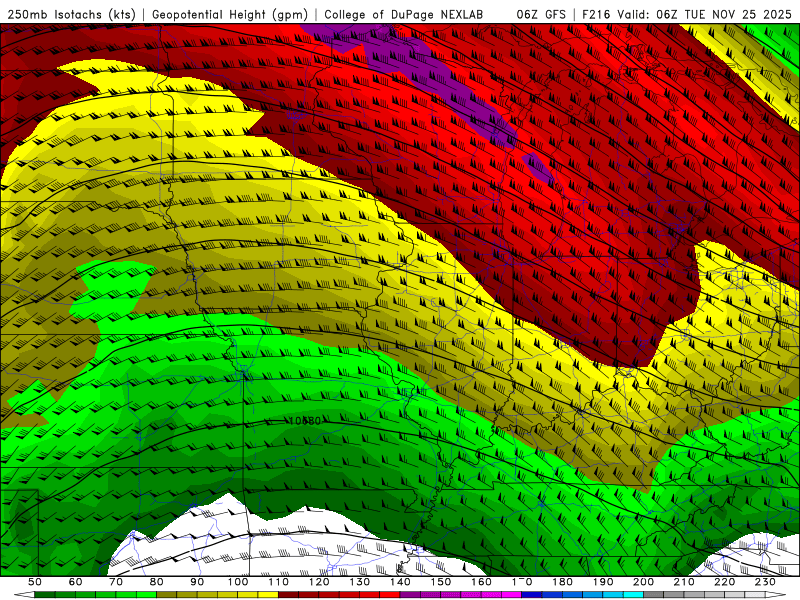Click the 'Geopotential Height (gpm)' header label
This screenshot has width=800, height=600.
[230, 14]
